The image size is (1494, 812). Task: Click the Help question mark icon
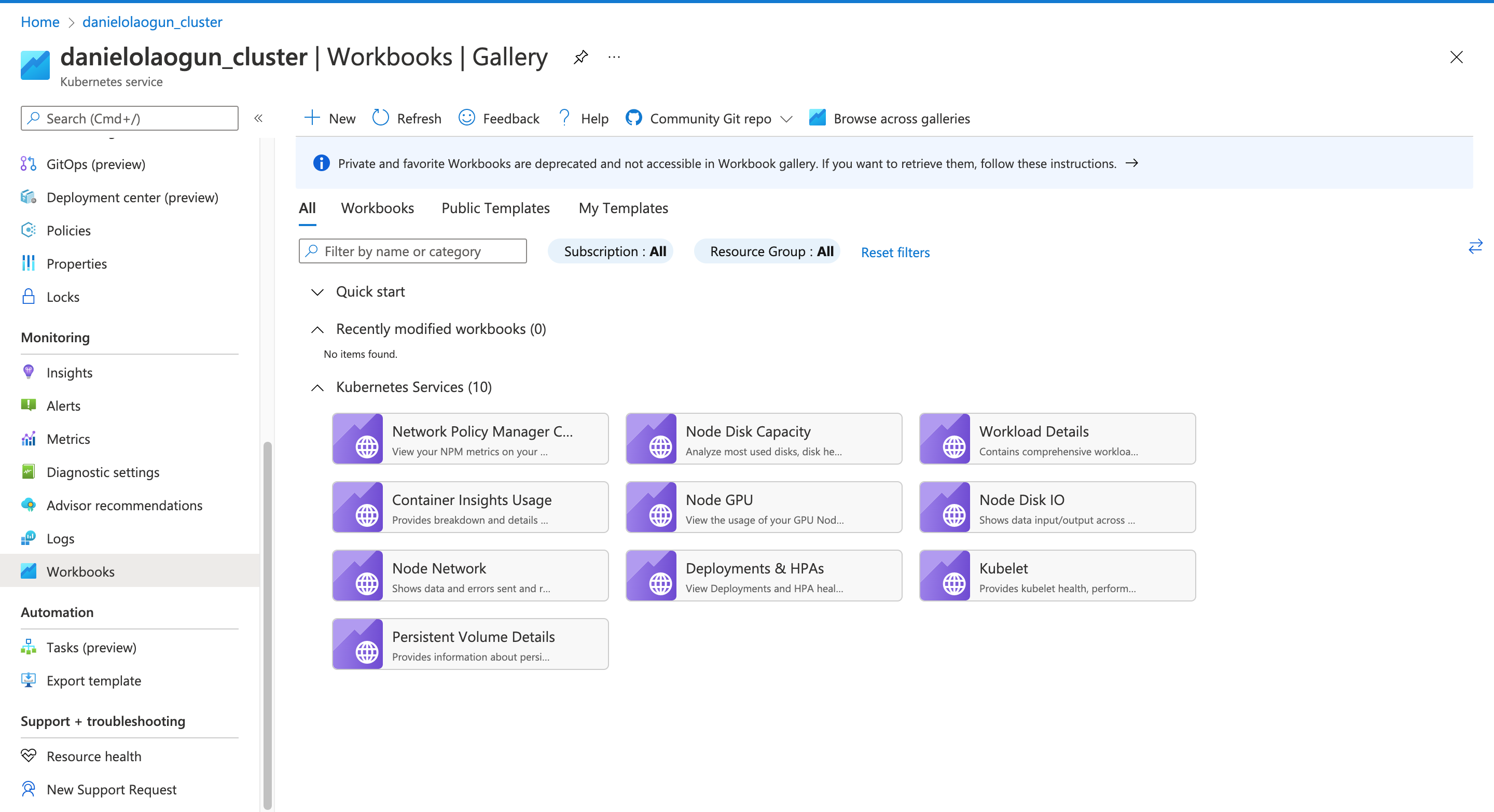point(564,118)
